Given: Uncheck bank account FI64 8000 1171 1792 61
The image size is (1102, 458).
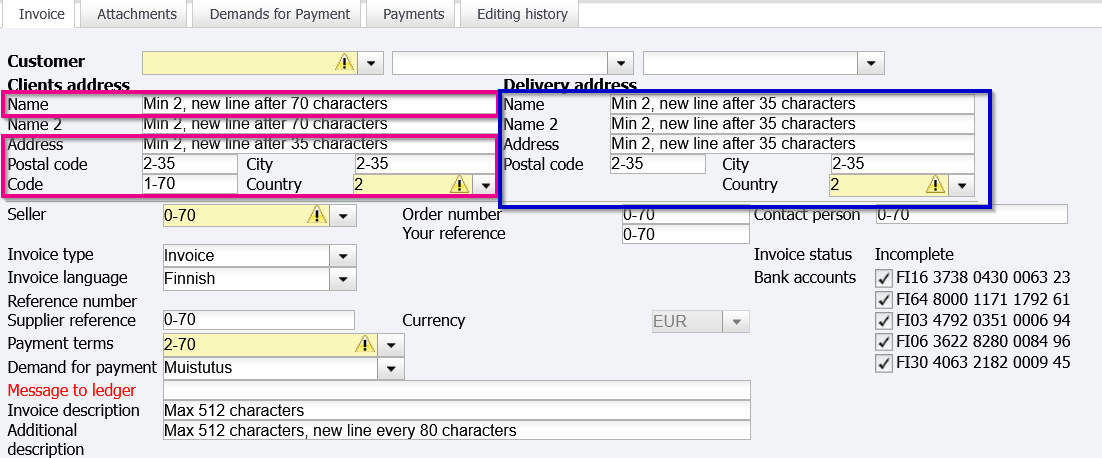Looking at the screenshot, I should [883, 299].
